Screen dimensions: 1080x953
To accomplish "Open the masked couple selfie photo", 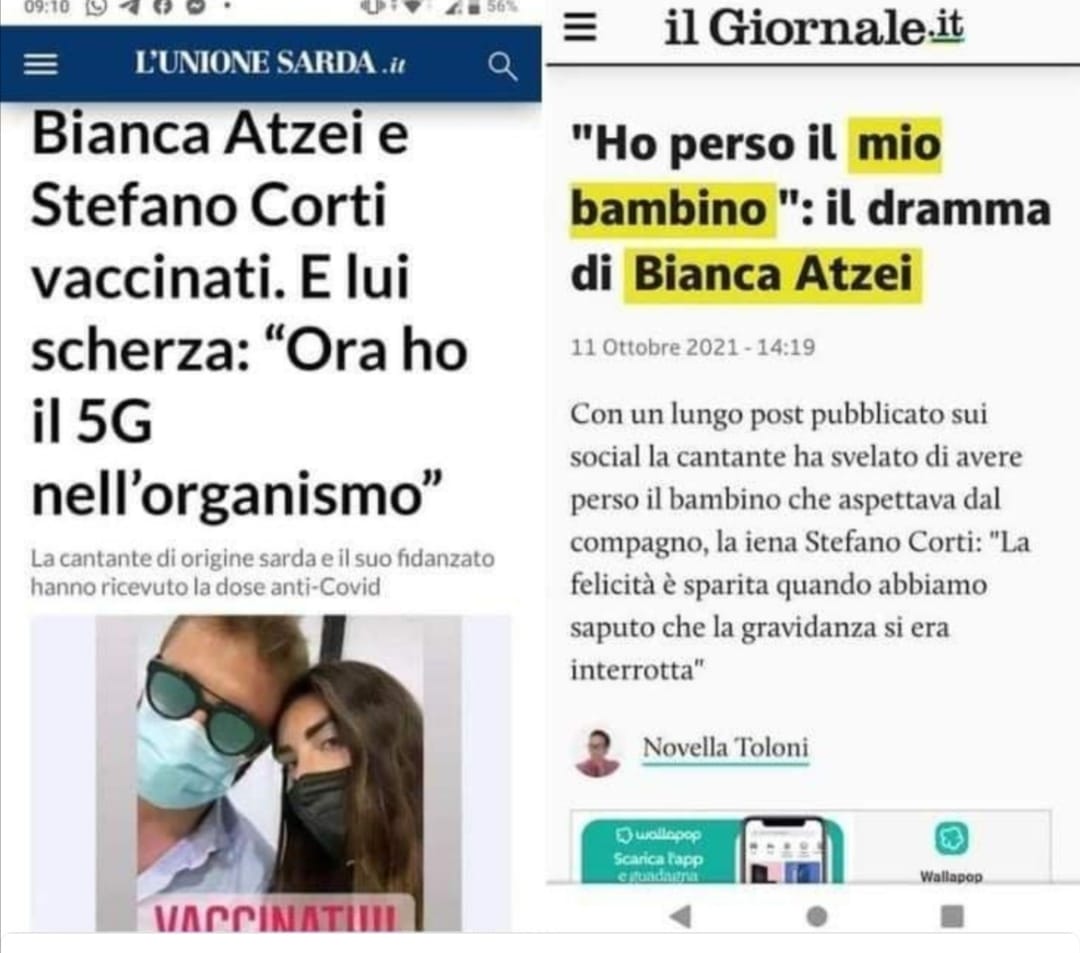I will click(x=271, y=773).
